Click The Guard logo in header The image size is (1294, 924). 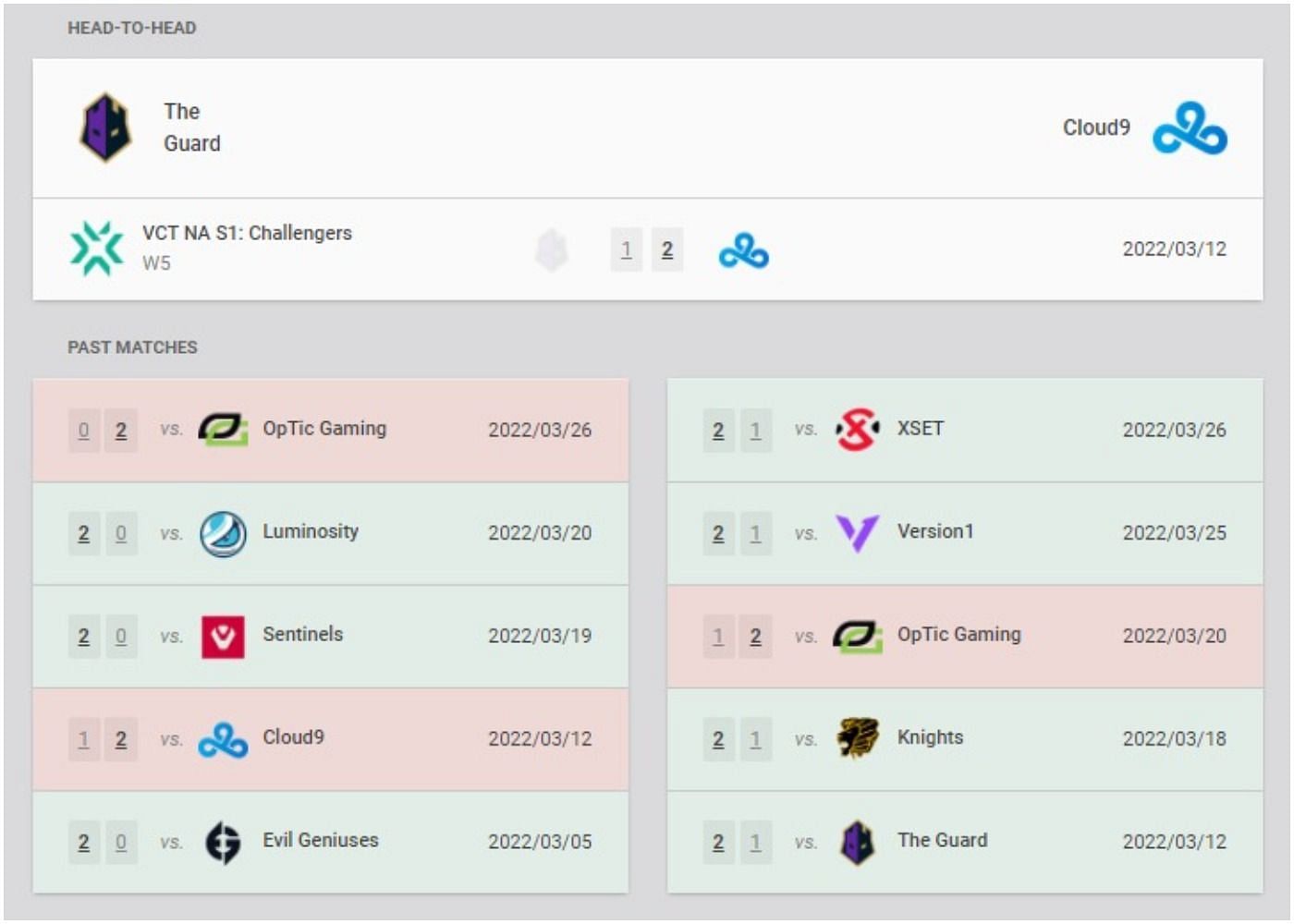click(105, 128)
